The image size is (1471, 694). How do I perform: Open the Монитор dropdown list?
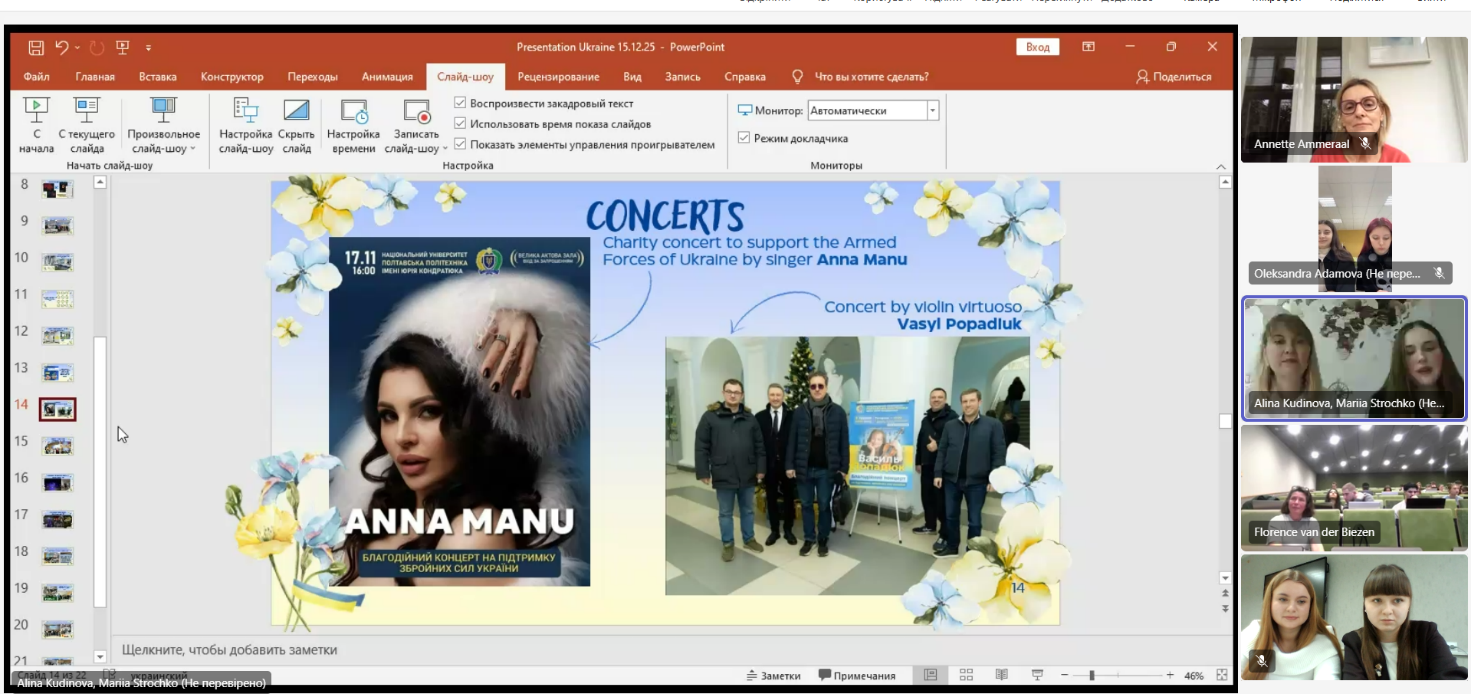pos(932,111)
